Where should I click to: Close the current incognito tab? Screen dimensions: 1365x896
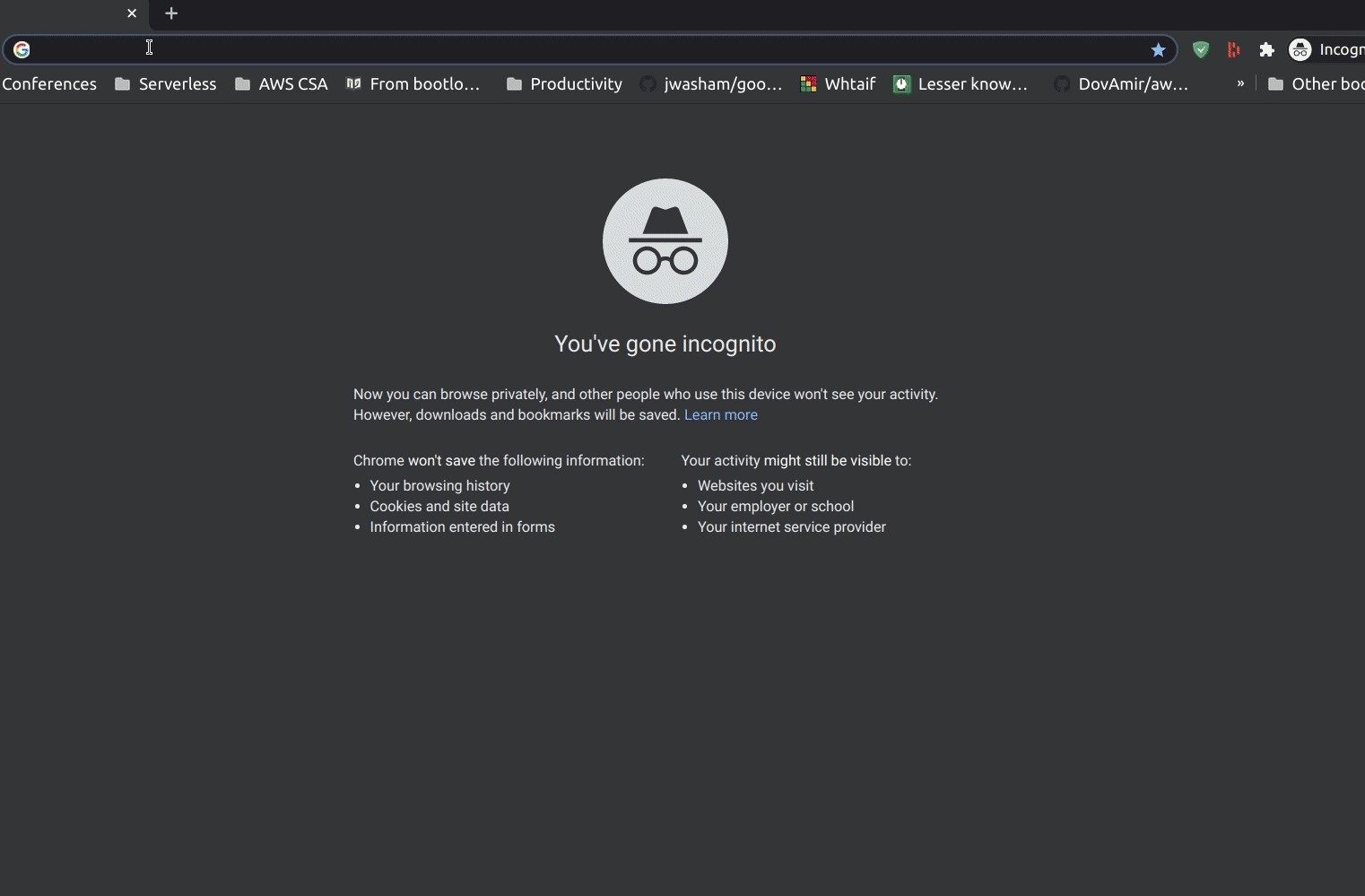pyautogui.click(x=132, y=13)
